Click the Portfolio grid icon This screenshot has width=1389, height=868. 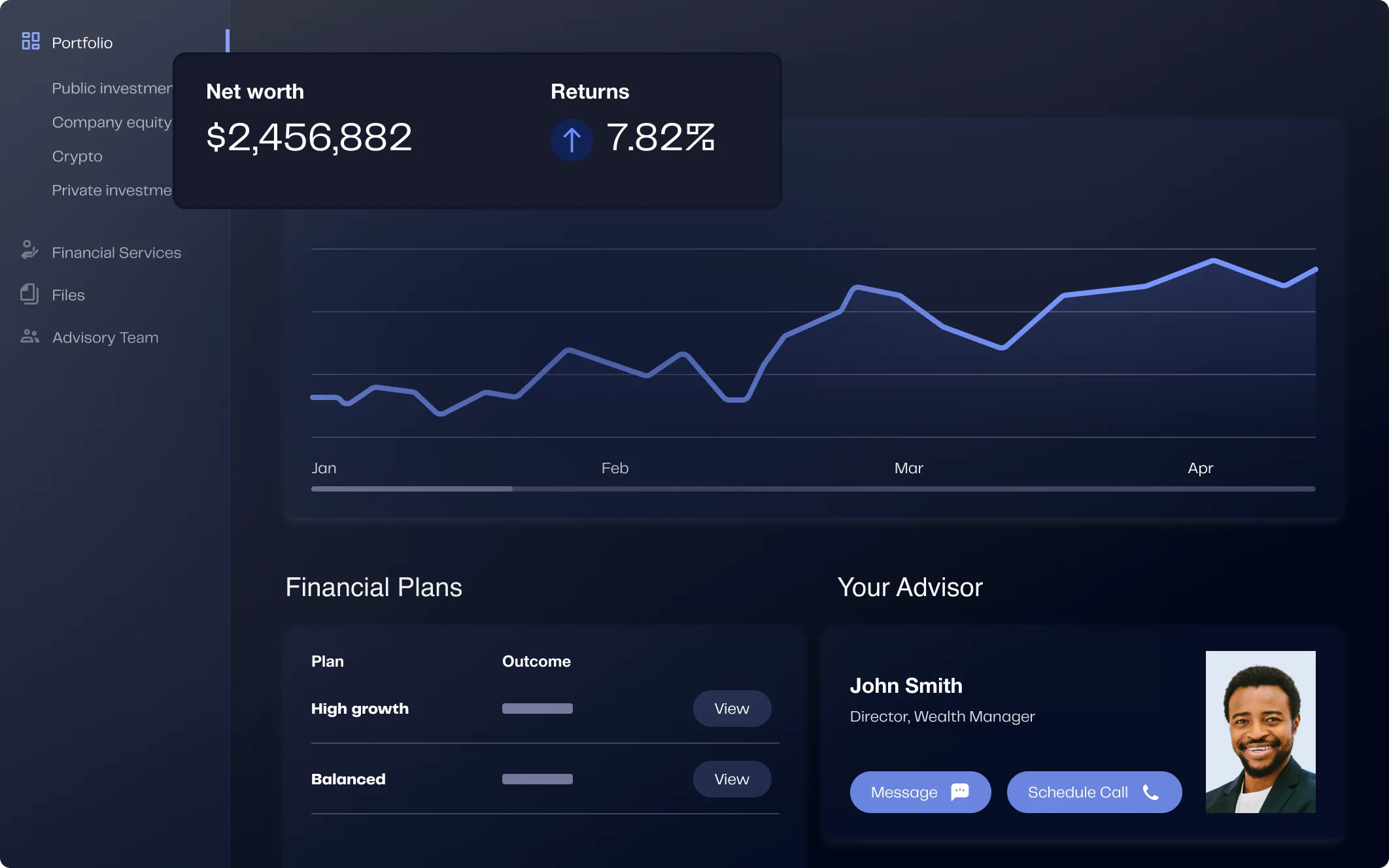(30, 41)
